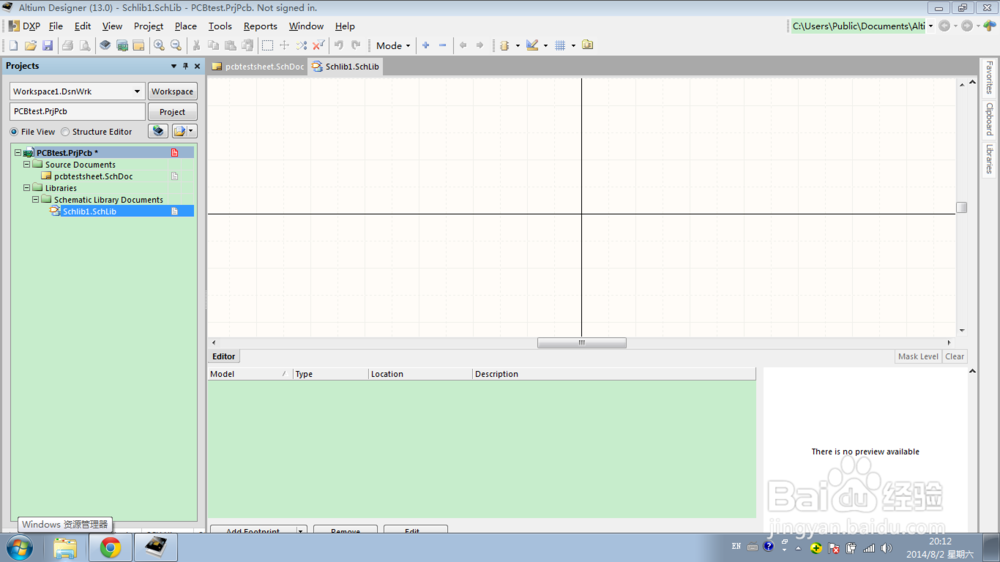1000x562 pixels.
Task: Collapse the Libraries folder node
Action: [x=27, y=188]
